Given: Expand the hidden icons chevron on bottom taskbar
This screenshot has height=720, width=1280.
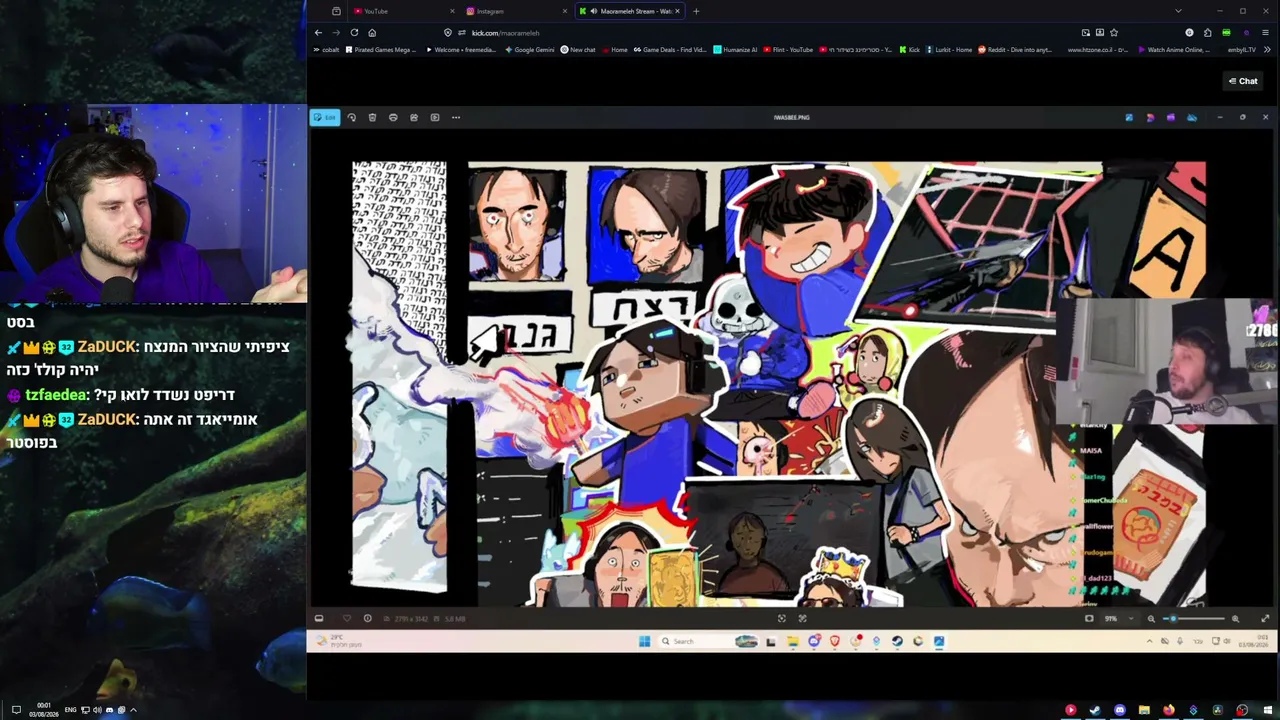Looking at the screenshot, I should (133, 710).
